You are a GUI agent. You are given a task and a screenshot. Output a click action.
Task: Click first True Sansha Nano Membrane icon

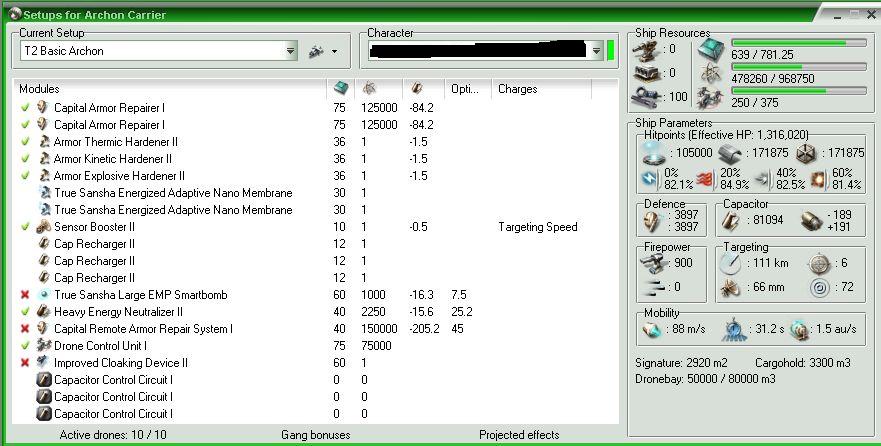(45, 193)
